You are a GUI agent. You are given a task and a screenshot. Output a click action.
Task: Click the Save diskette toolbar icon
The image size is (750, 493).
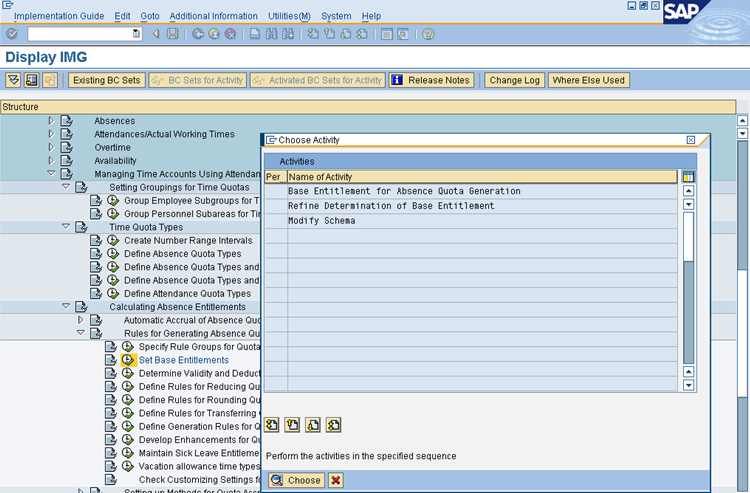pyautogui.click(x=173, y=34)
